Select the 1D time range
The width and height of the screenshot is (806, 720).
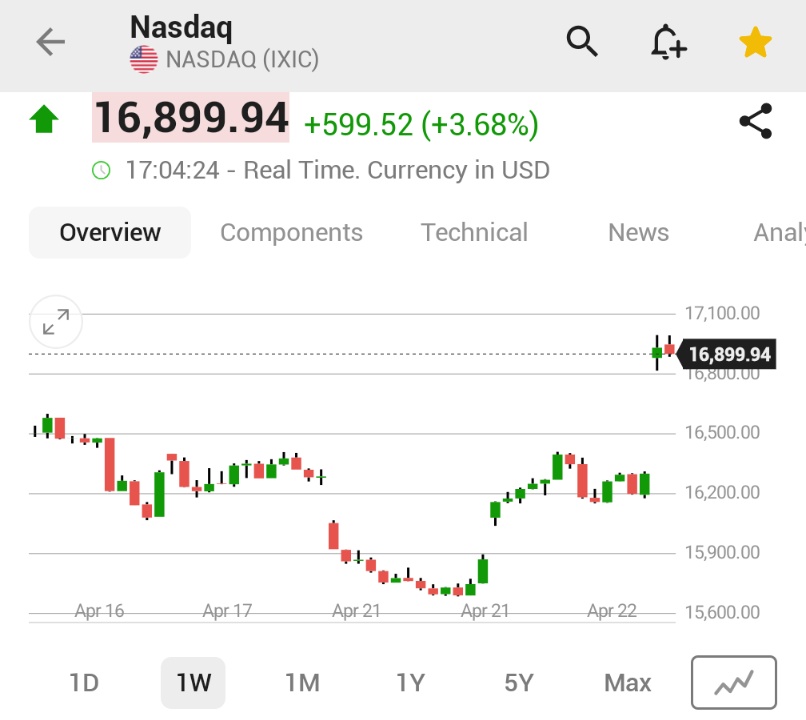coord(84,683)
